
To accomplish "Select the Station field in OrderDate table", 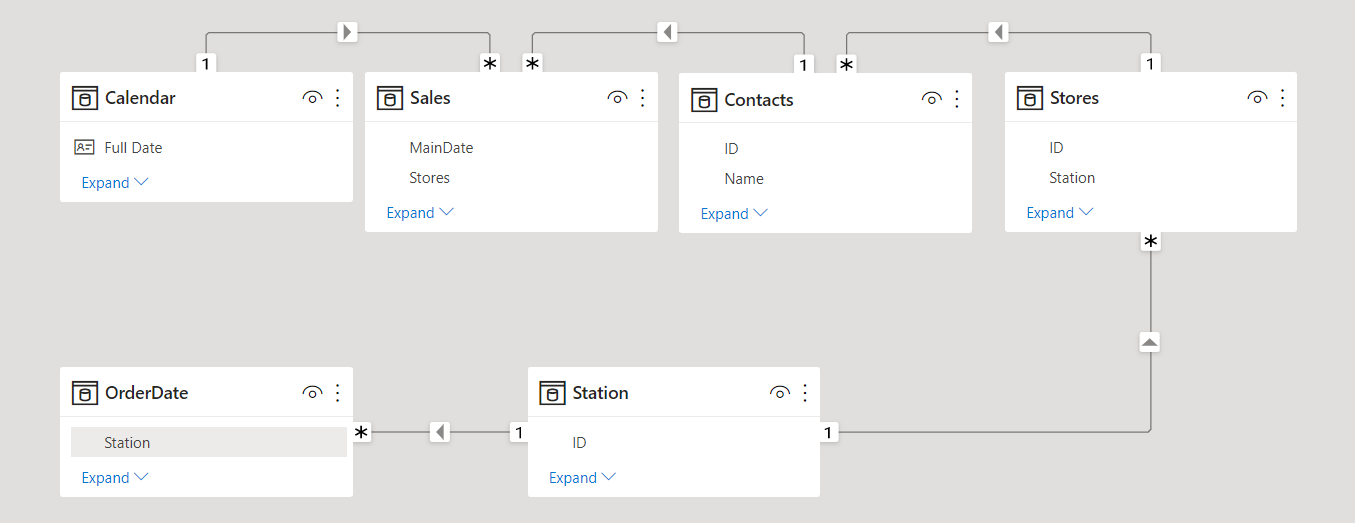I will click(x=209, y=442).
